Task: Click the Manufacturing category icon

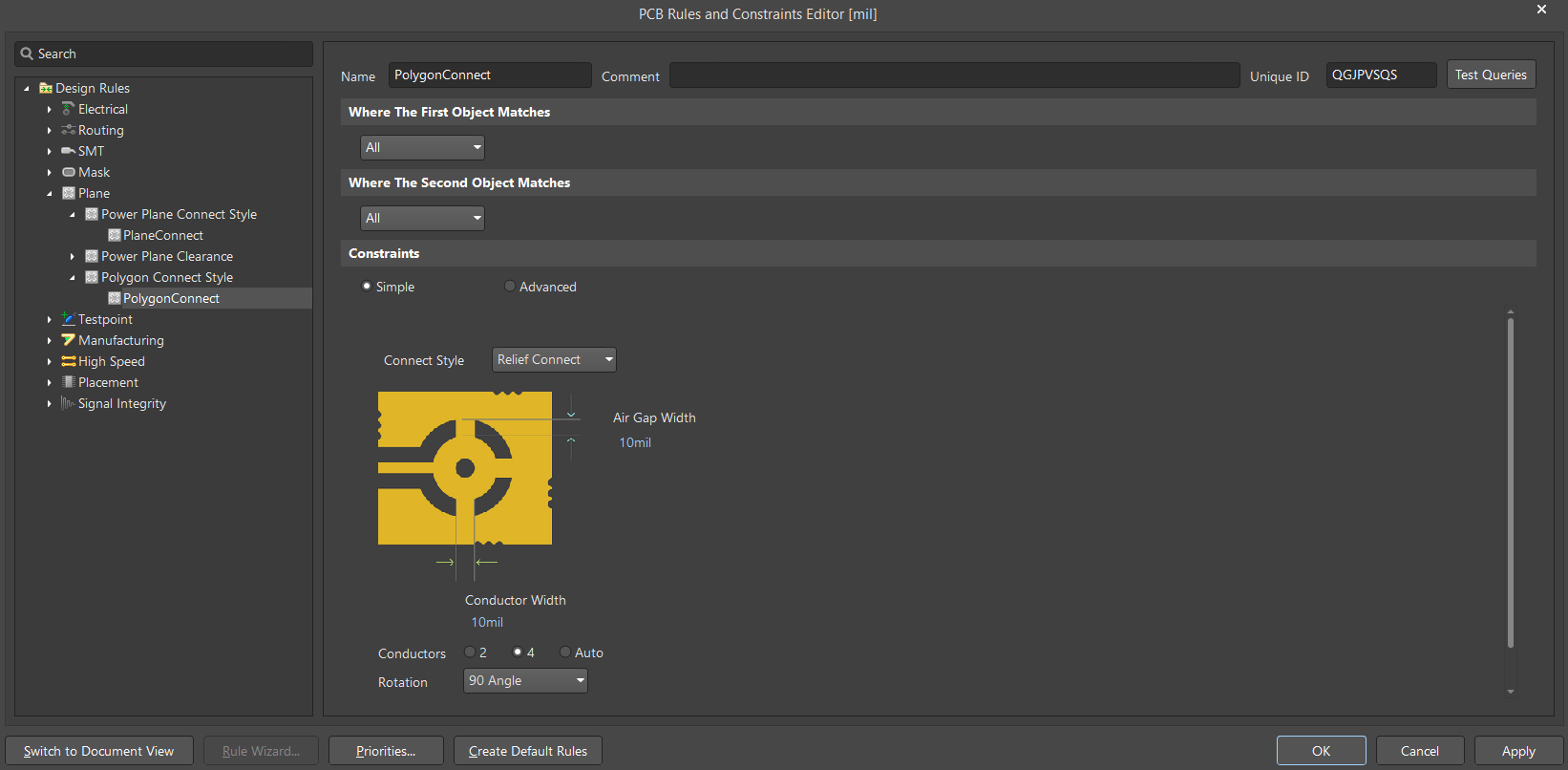Action: 68,340
